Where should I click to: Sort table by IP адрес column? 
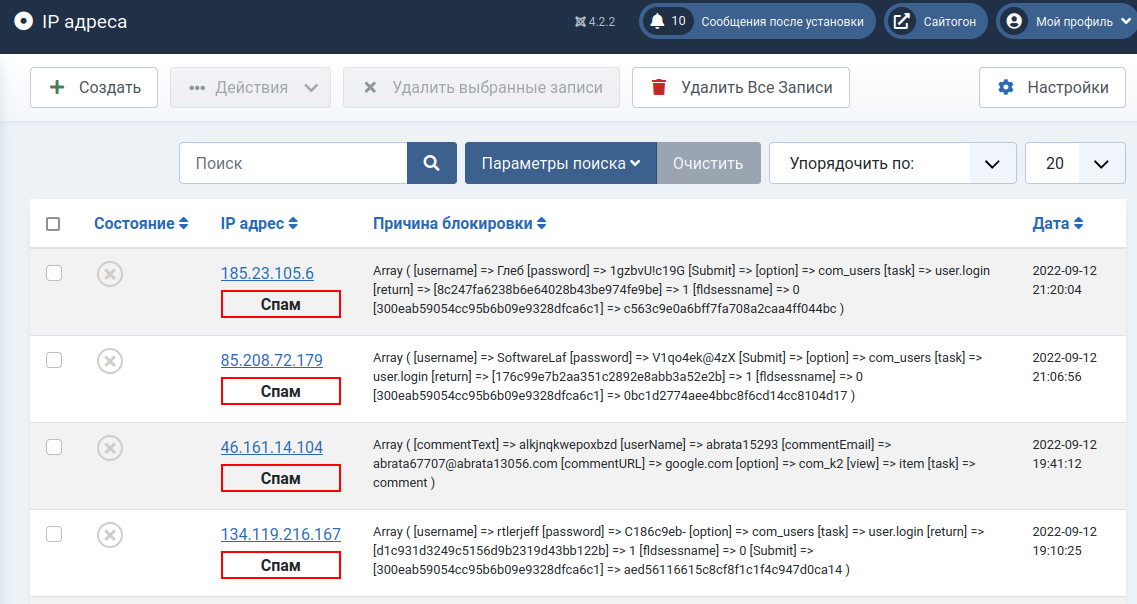click(259, 223)
